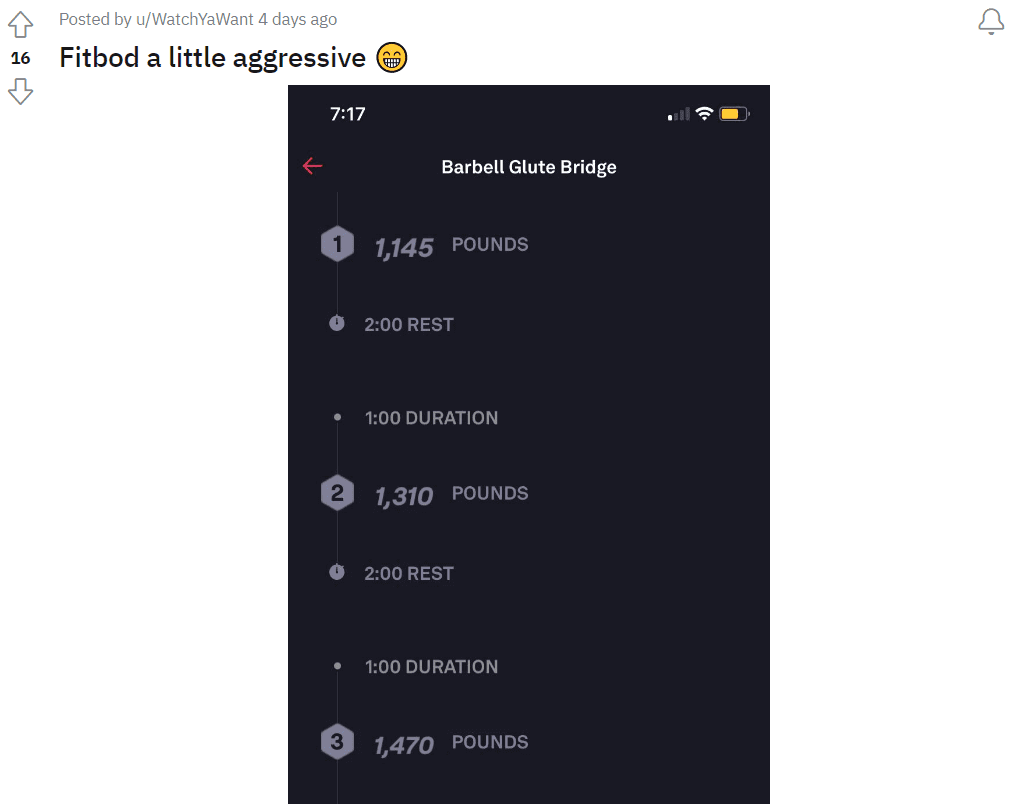Click the second rest timer icon
Viewport: 1009px width, 804px height.
pos(337,572)
